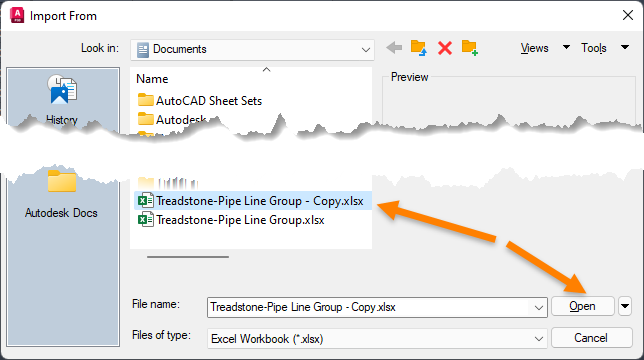This screenshot has width=644, height=360.
Task: Open the Files of type dropdown
Action: [377, 339]
